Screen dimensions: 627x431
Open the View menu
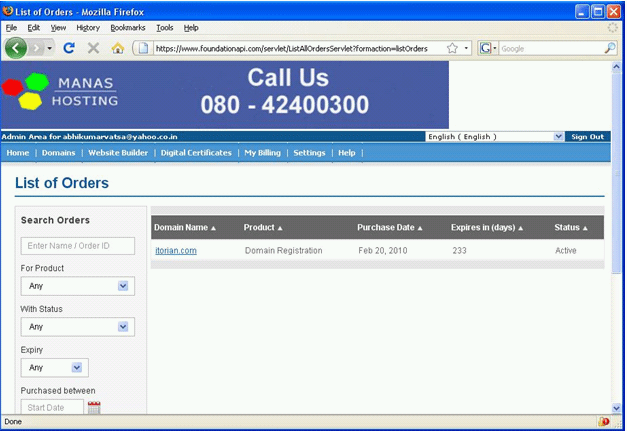pos(58,28)
